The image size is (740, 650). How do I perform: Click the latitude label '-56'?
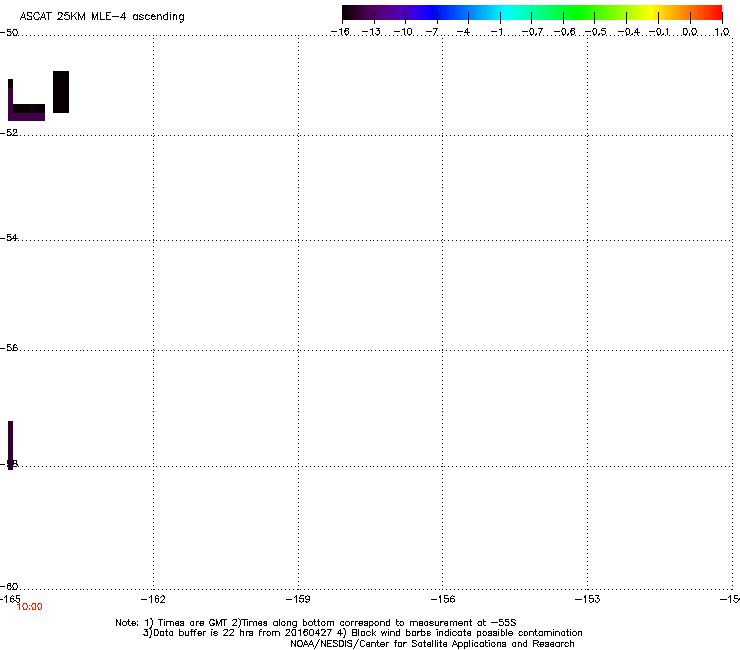click(x=9, y=347)
